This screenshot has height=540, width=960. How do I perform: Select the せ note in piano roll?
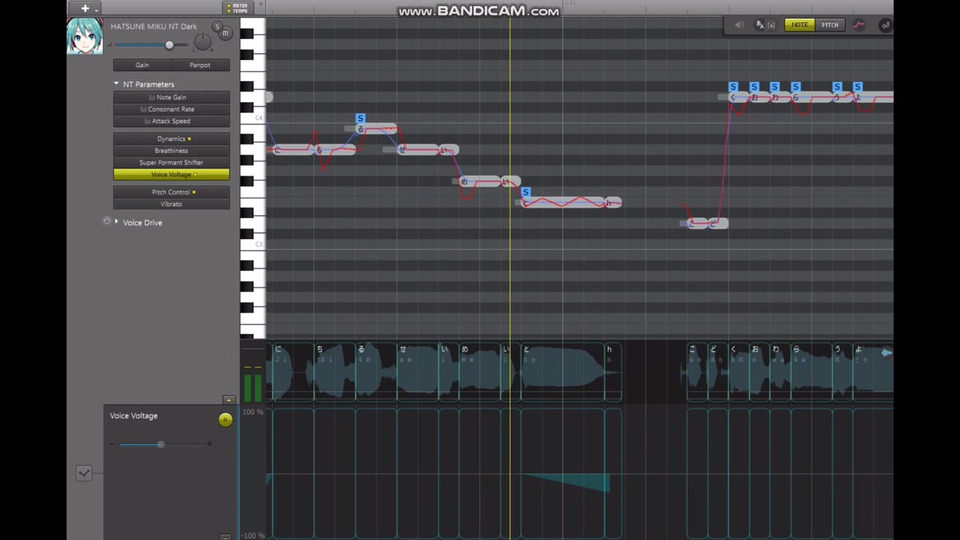[419, 149]
